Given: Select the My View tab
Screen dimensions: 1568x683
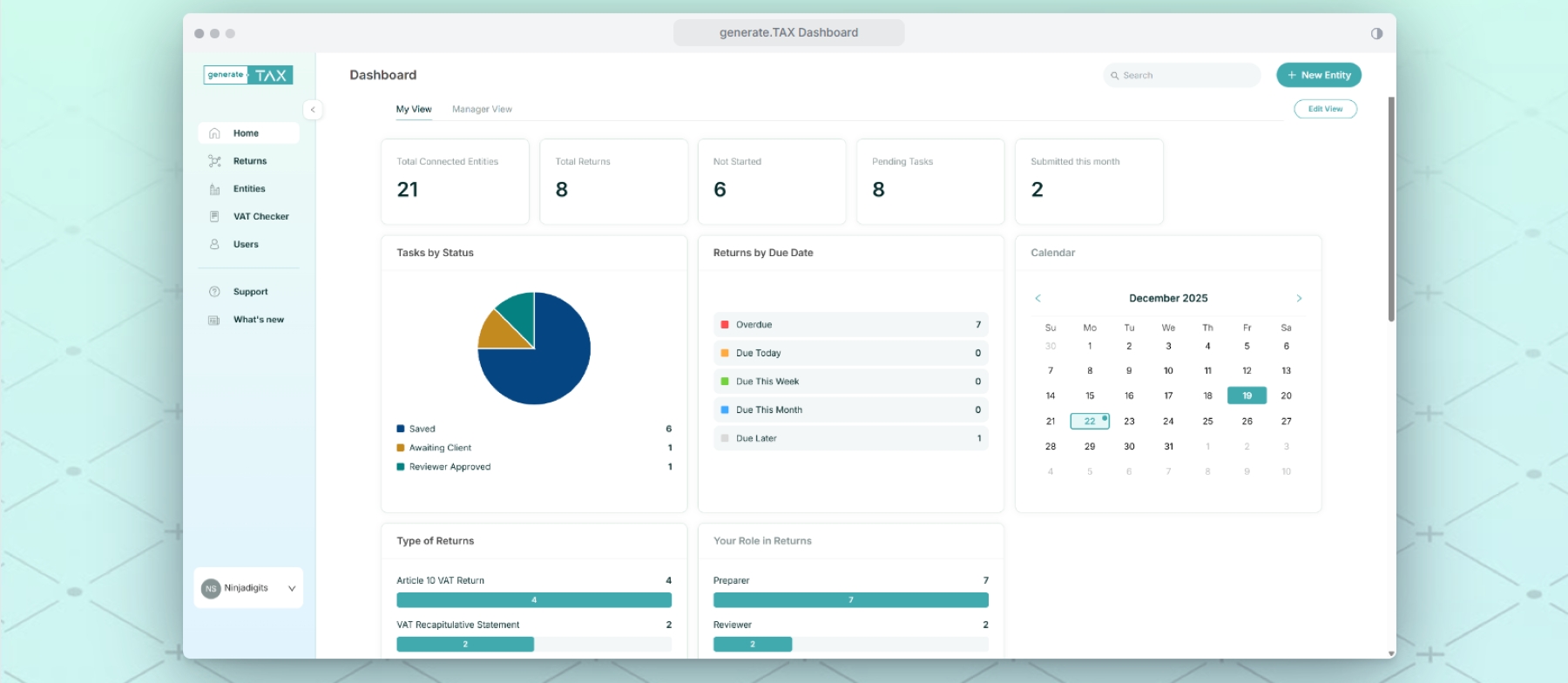Looking at the screenshot, I should pyautogui.click(x=414, y=109).
